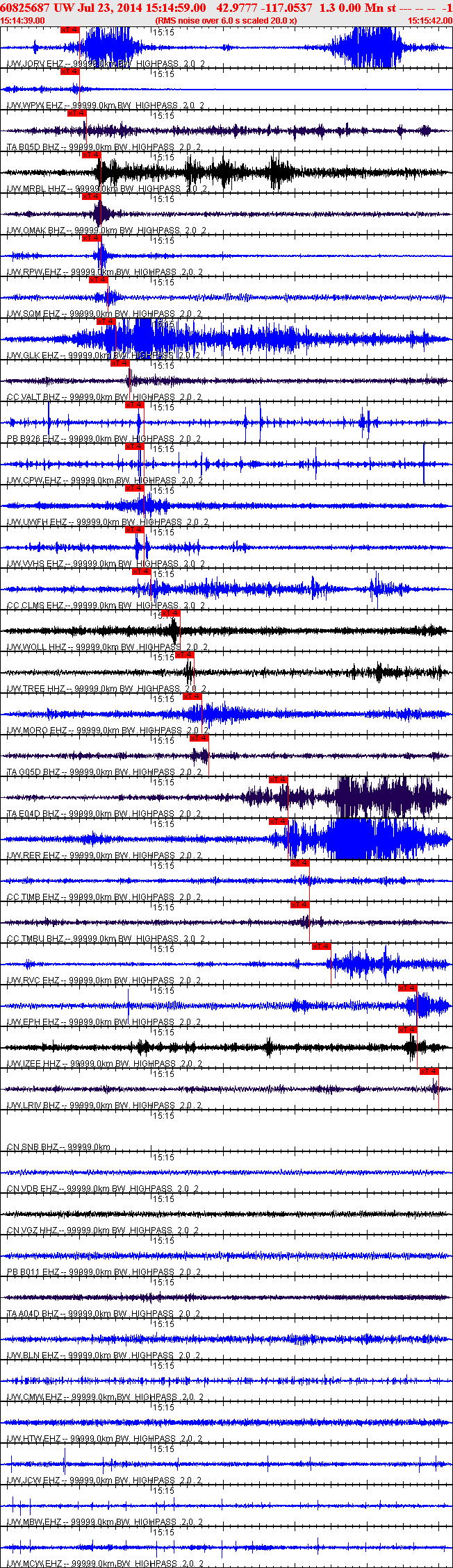453x1568 pixels.
Task: Click the red pick flag on UW.JORV trace
Action: point(70,31)
